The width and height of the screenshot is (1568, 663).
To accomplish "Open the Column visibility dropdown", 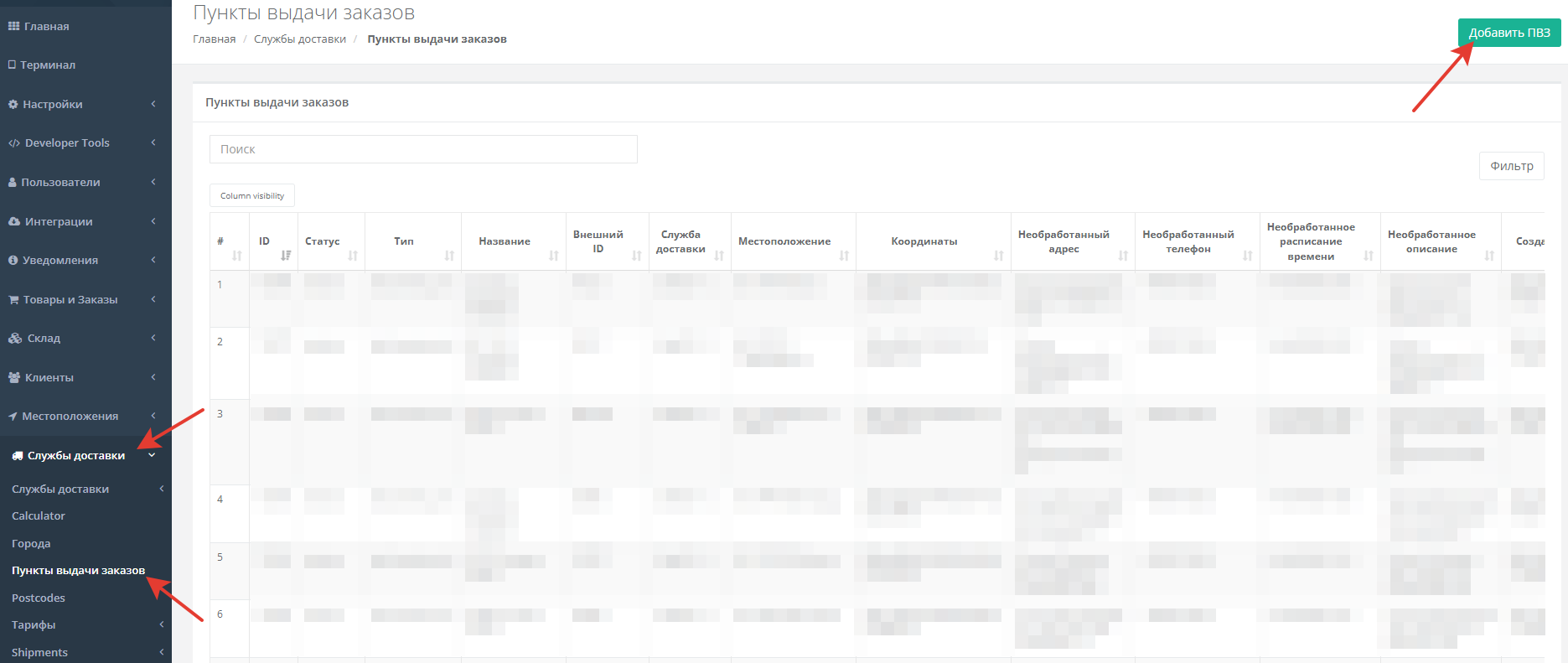I will click(252, 195).
